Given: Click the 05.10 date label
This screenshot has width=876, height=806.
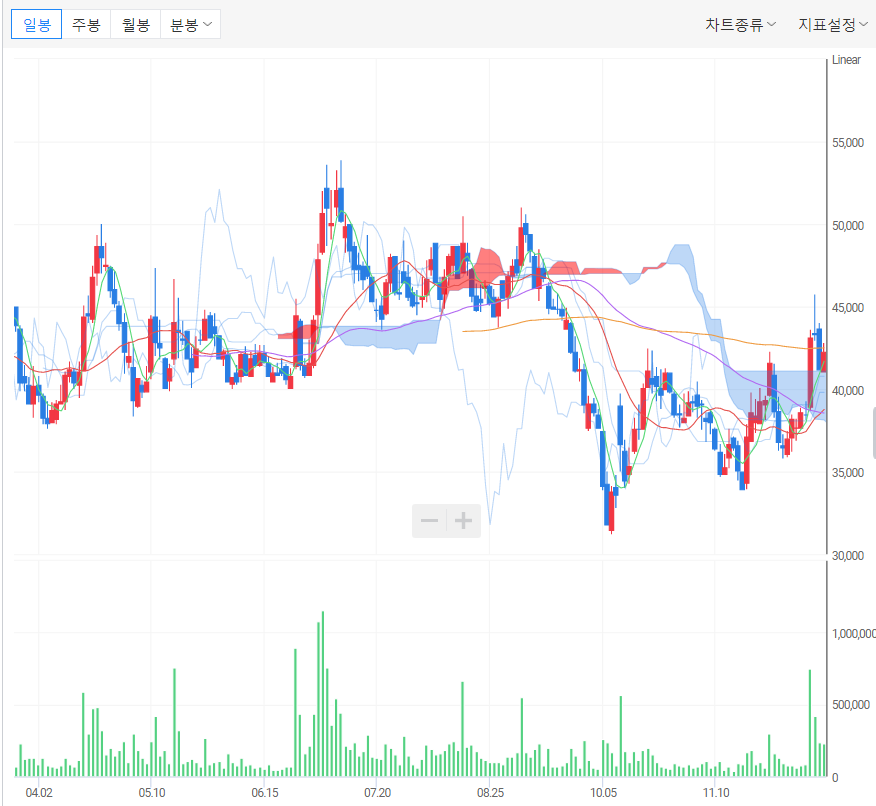Looking at the screenshot, I should coord(152,793).
